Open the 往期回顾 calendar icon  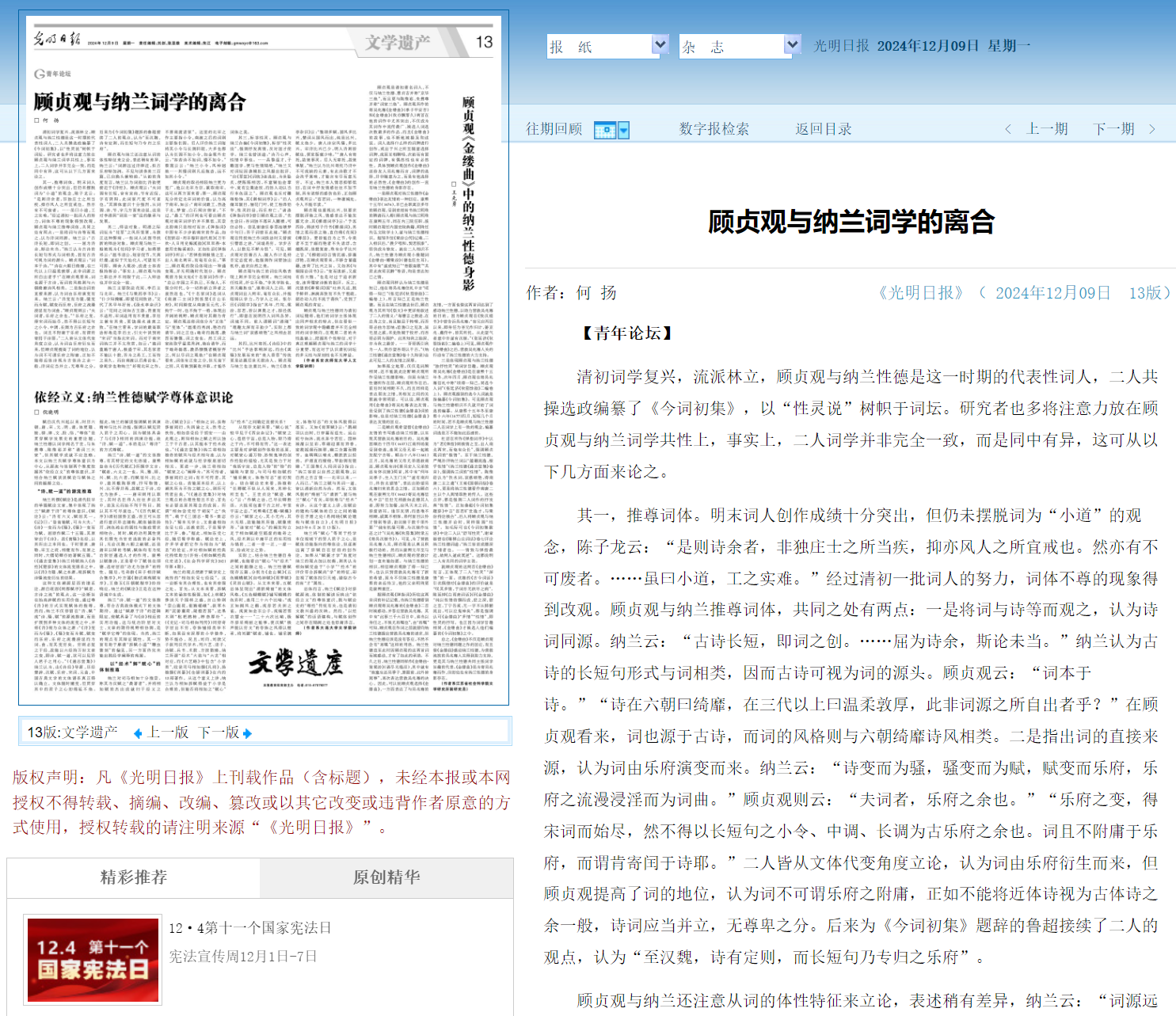[605, 130]
